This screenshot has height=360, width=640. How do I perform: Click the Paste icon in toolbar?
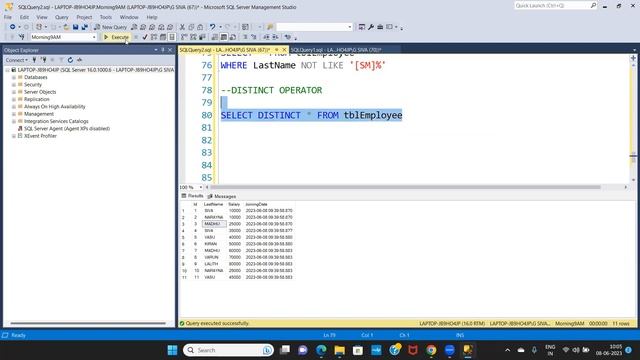pos(200,27)
